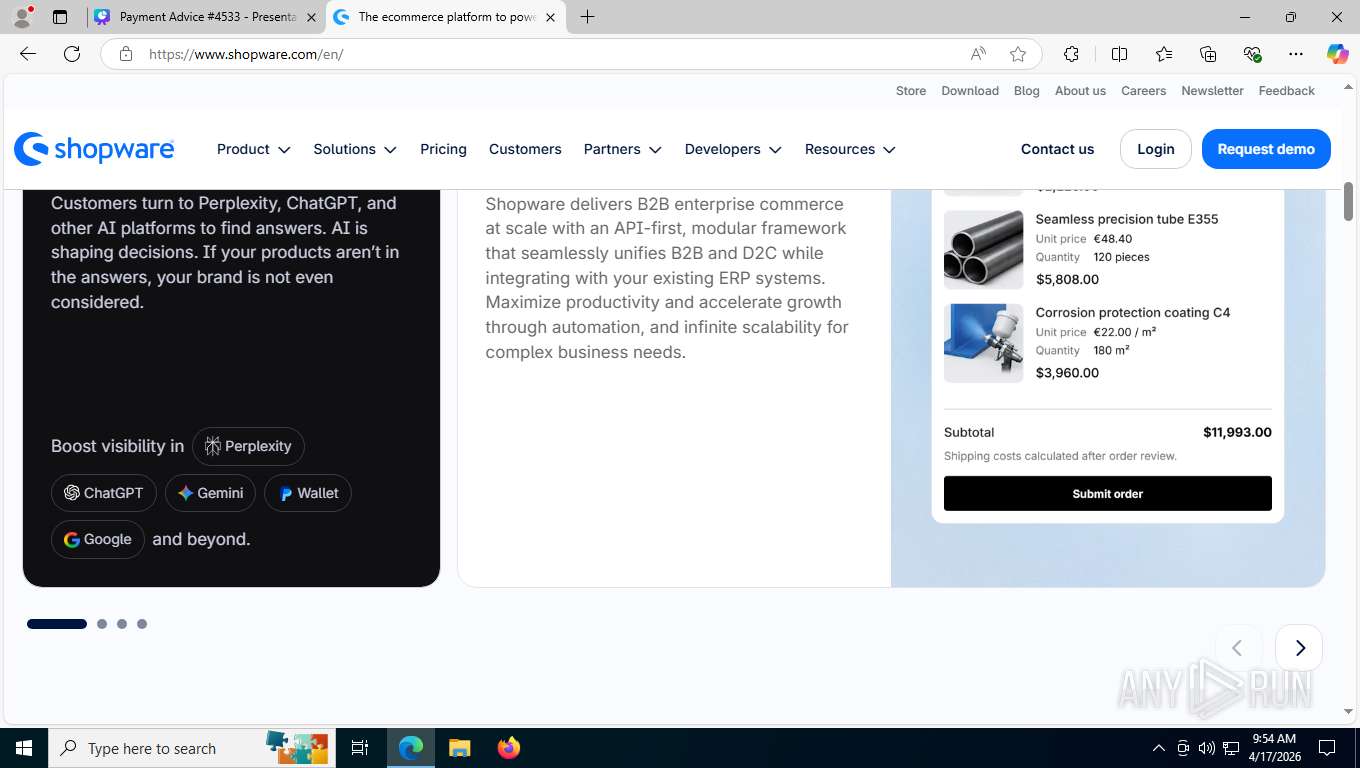Open a new browser tab

pyautogui.click(x=587, y=17)
